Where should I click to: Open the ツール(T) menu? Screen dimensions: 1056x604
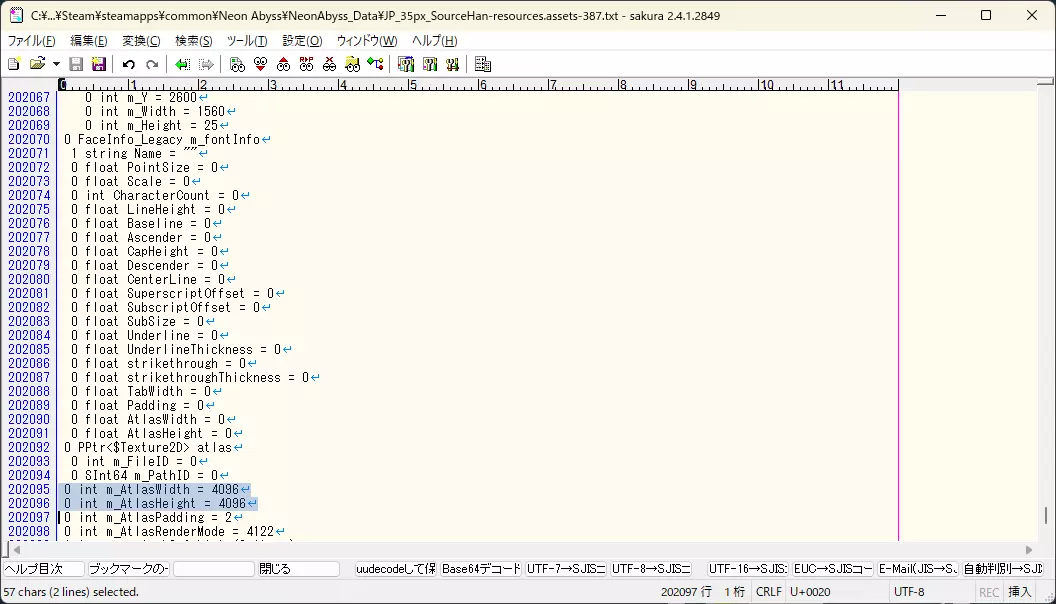tap(247, 41)
